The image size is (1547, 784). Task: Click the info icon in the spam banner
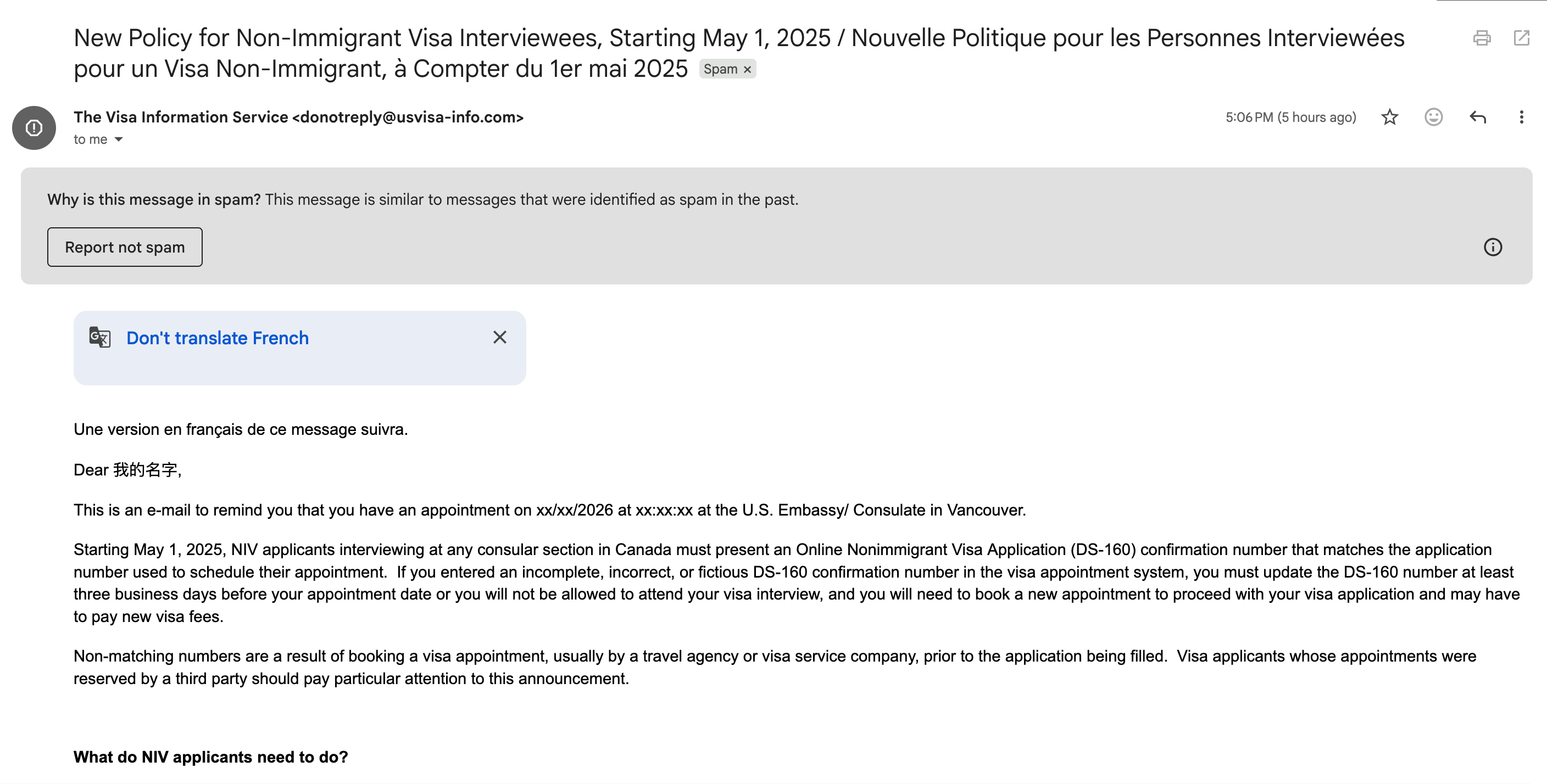pyautogui.click(x=1493, y=247)
